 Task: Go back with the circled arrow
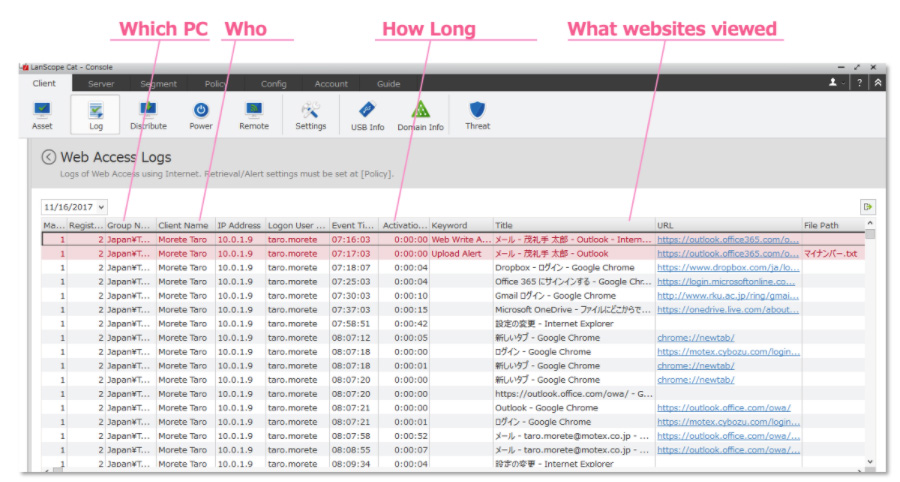49,157
